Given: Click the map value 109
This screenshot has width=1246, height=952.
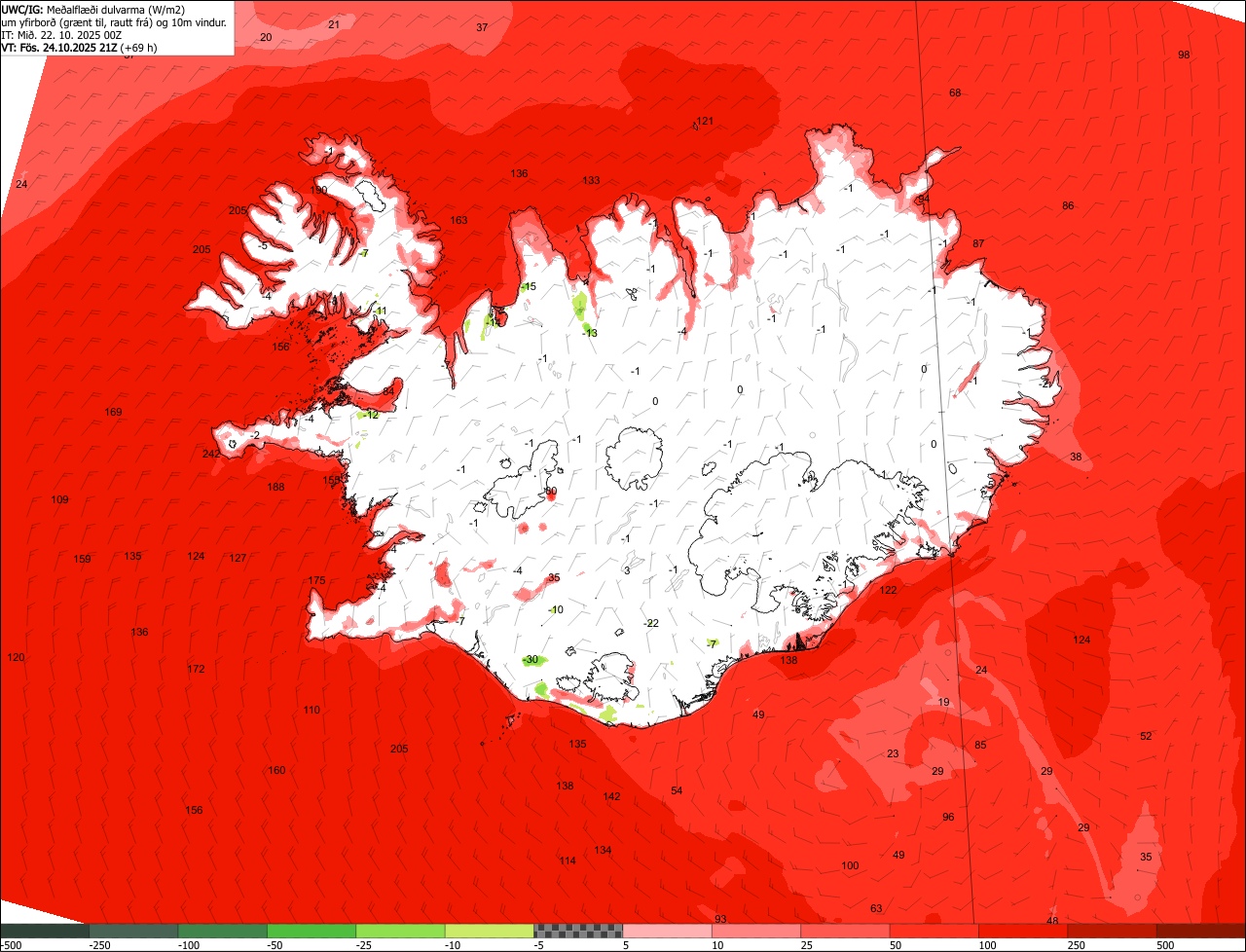Looking at the screenshot, I should point(60,499).
